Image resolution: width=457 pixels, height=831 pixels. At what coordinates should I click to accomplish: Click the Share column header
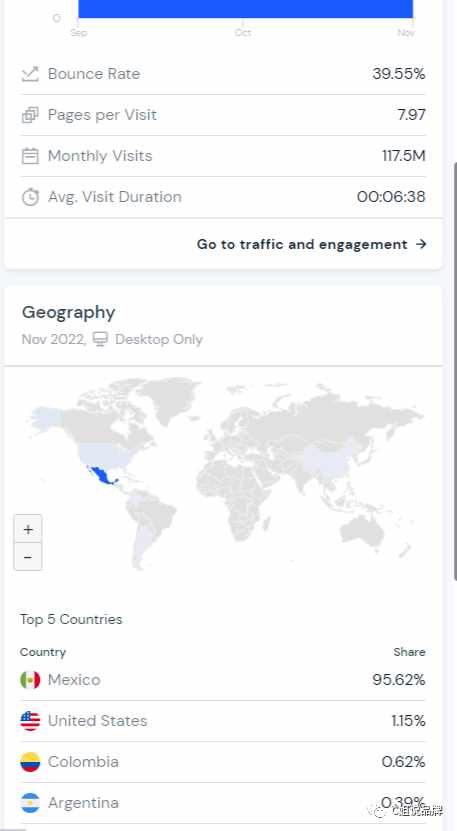[409, 652]
